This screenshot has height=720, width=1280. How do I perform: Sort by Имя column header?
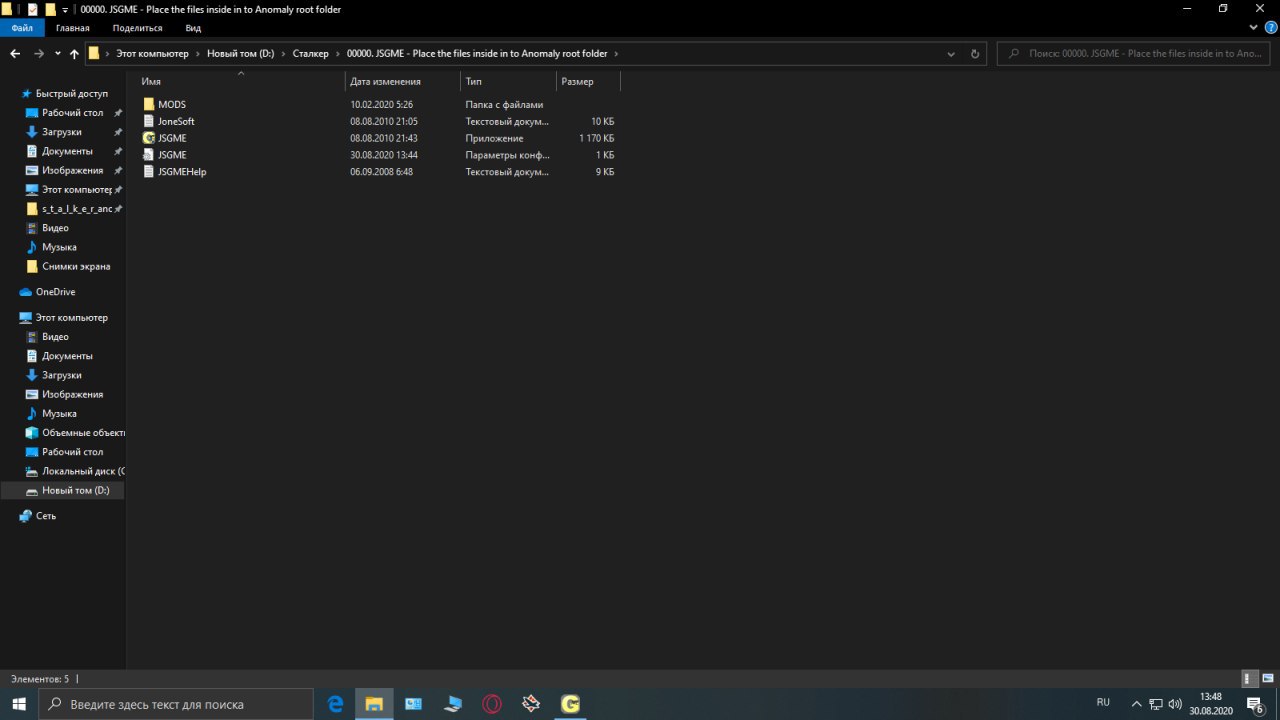click(241, 82)
